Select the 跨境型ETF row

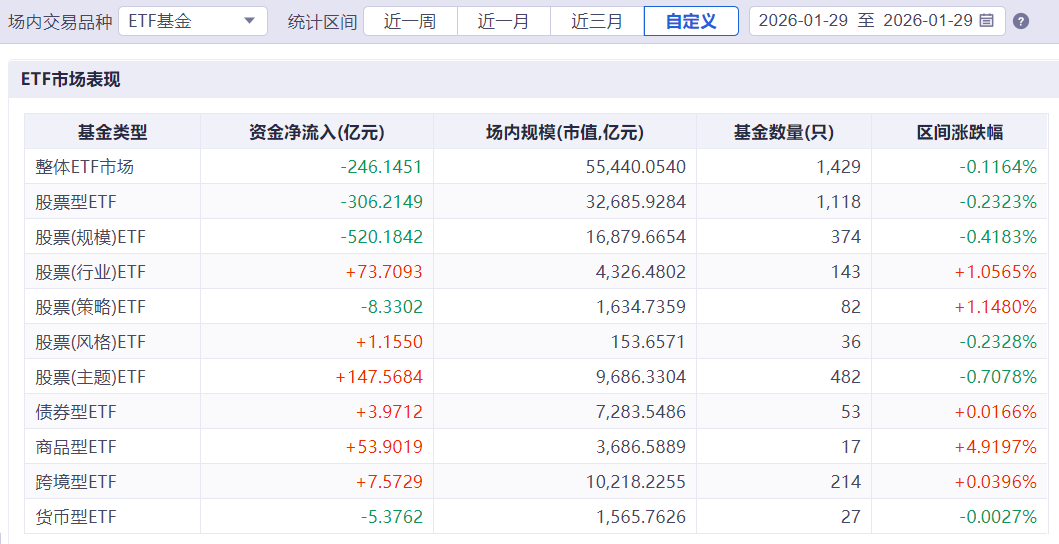pos(536,482)
